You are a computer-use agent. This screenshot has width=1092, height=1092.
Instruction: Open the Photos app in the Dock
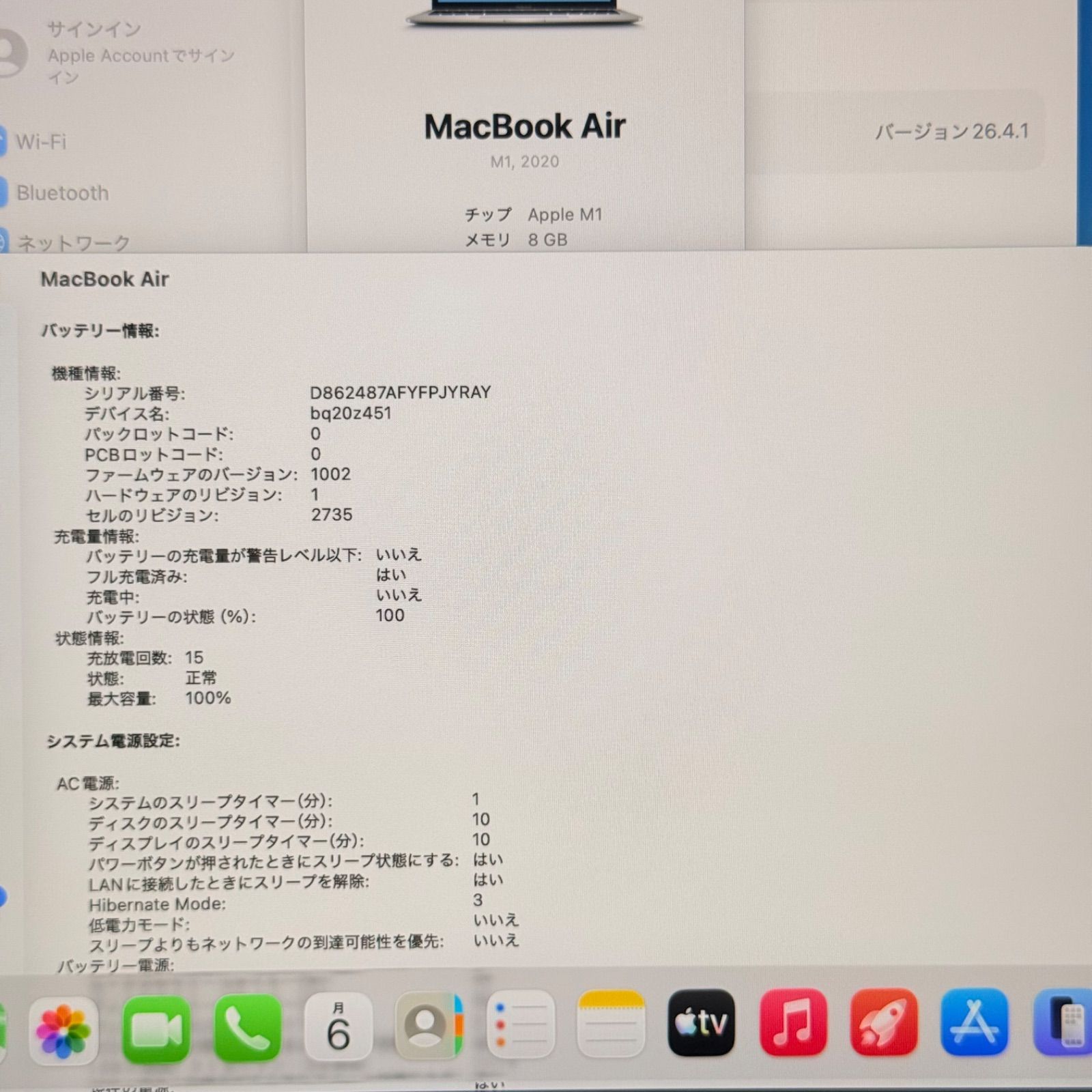coord(63,1030)
